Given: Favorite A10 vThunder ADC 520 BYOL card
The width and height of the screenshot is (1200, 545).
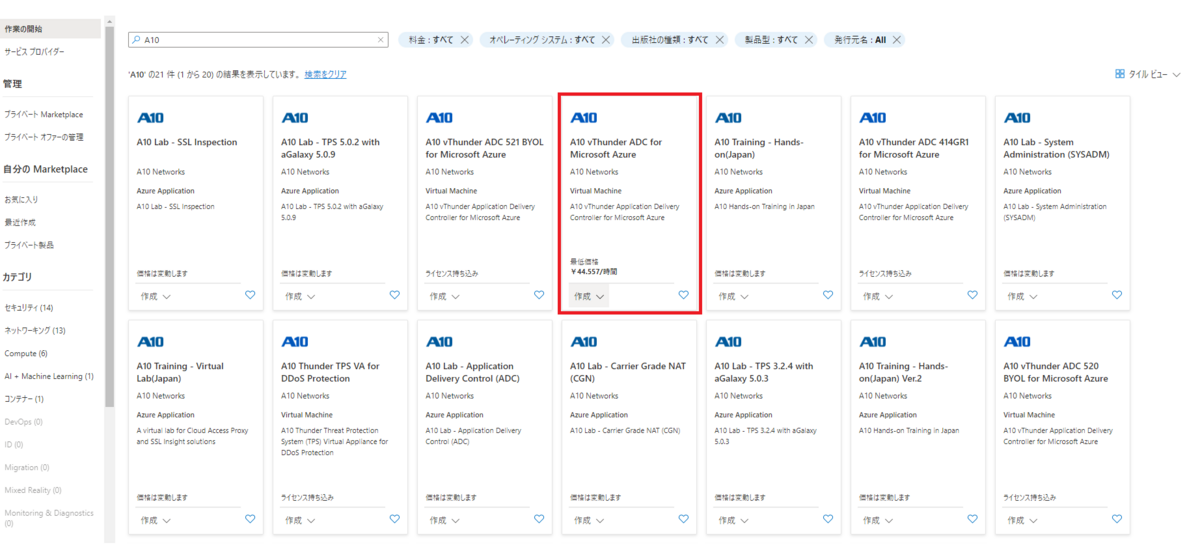Looking at the screenshot, I should (1117, 519).
